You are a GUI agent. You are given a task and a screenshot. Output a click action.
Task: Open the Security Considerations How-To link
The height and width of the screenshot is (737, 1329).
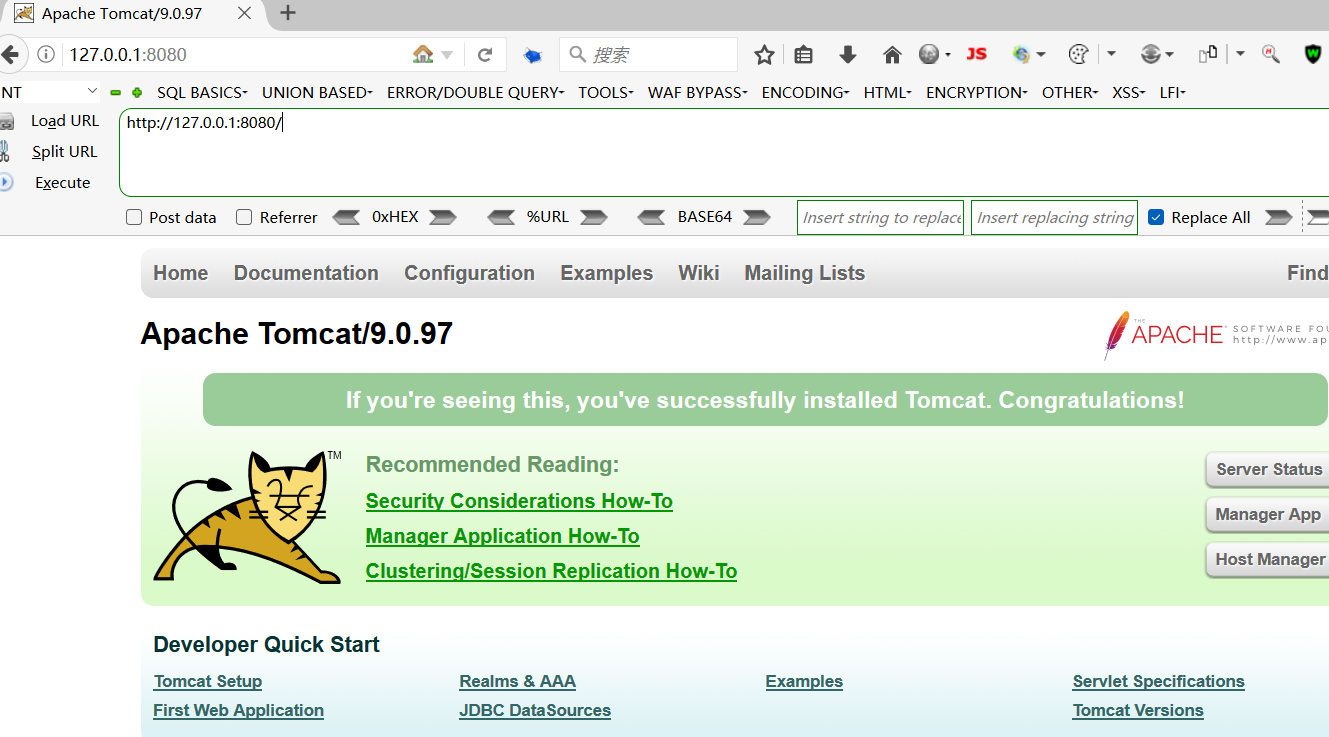tap(519, 501)
